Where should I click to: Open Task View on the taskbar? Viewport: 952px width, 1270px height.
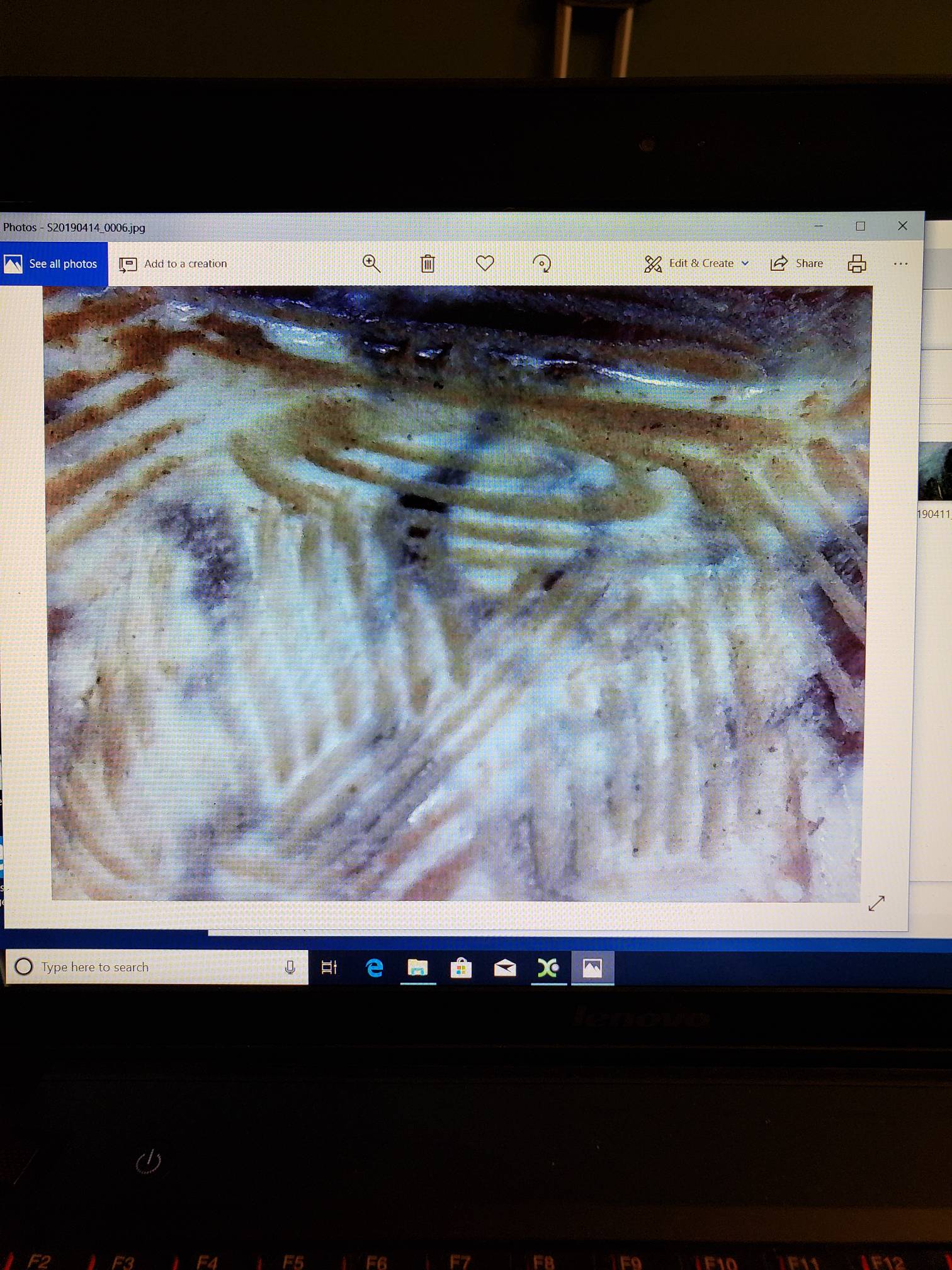pyautogui.click(x=329, y=967)
